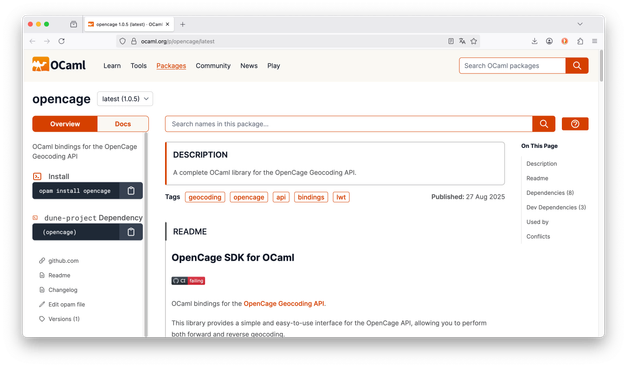This screenshot has height=367, width=627.
Task: Click the 'OpenCage SDK for OCaml' heading
Action: tap(233, 258)
